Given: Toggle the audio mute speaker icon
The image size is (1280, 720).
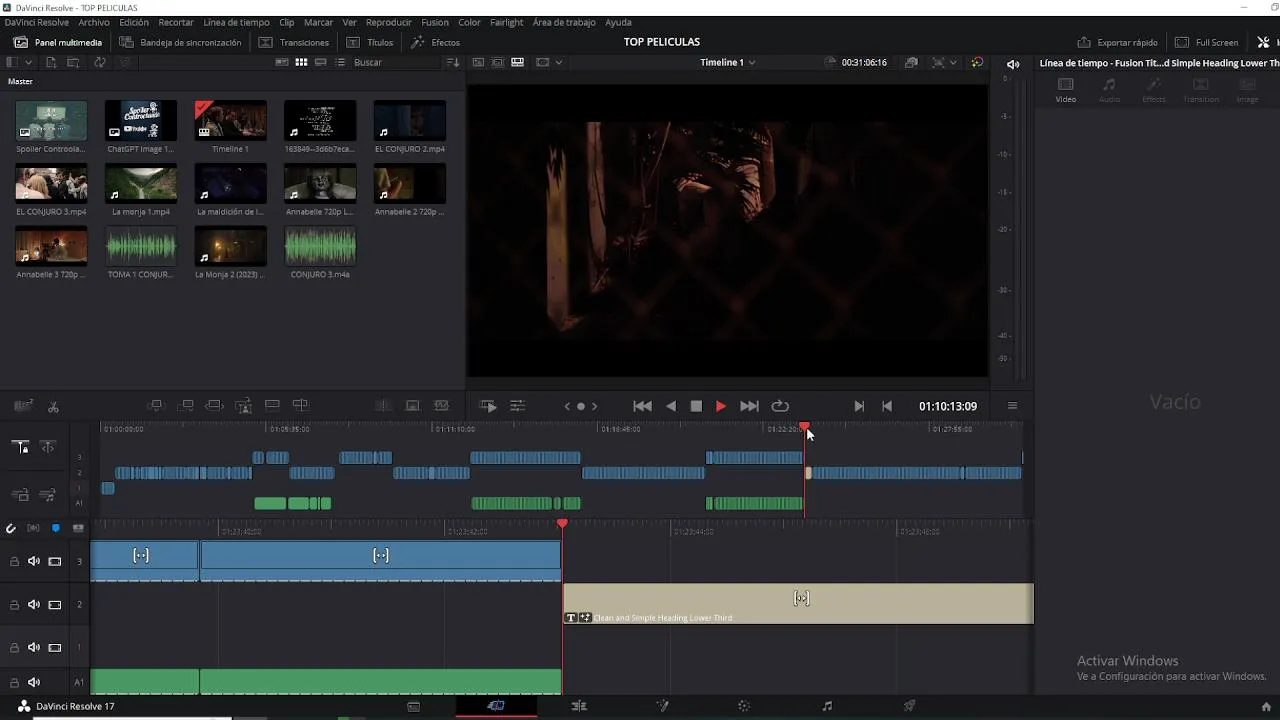Looking at the screenshot, I should point(1013,64).
